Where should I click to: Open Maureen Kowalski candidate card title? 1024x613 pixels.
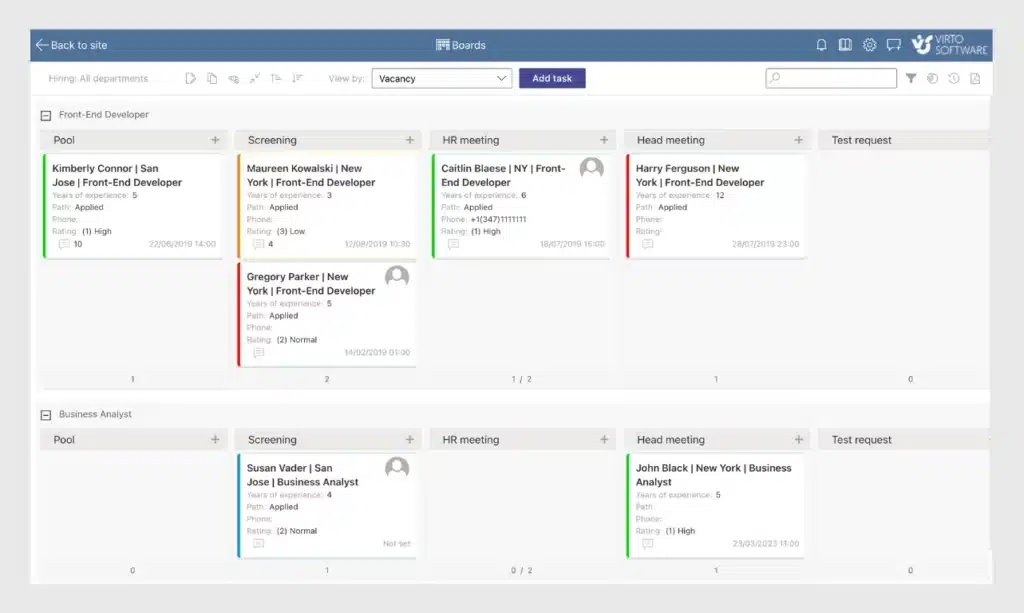coord(311,176)
